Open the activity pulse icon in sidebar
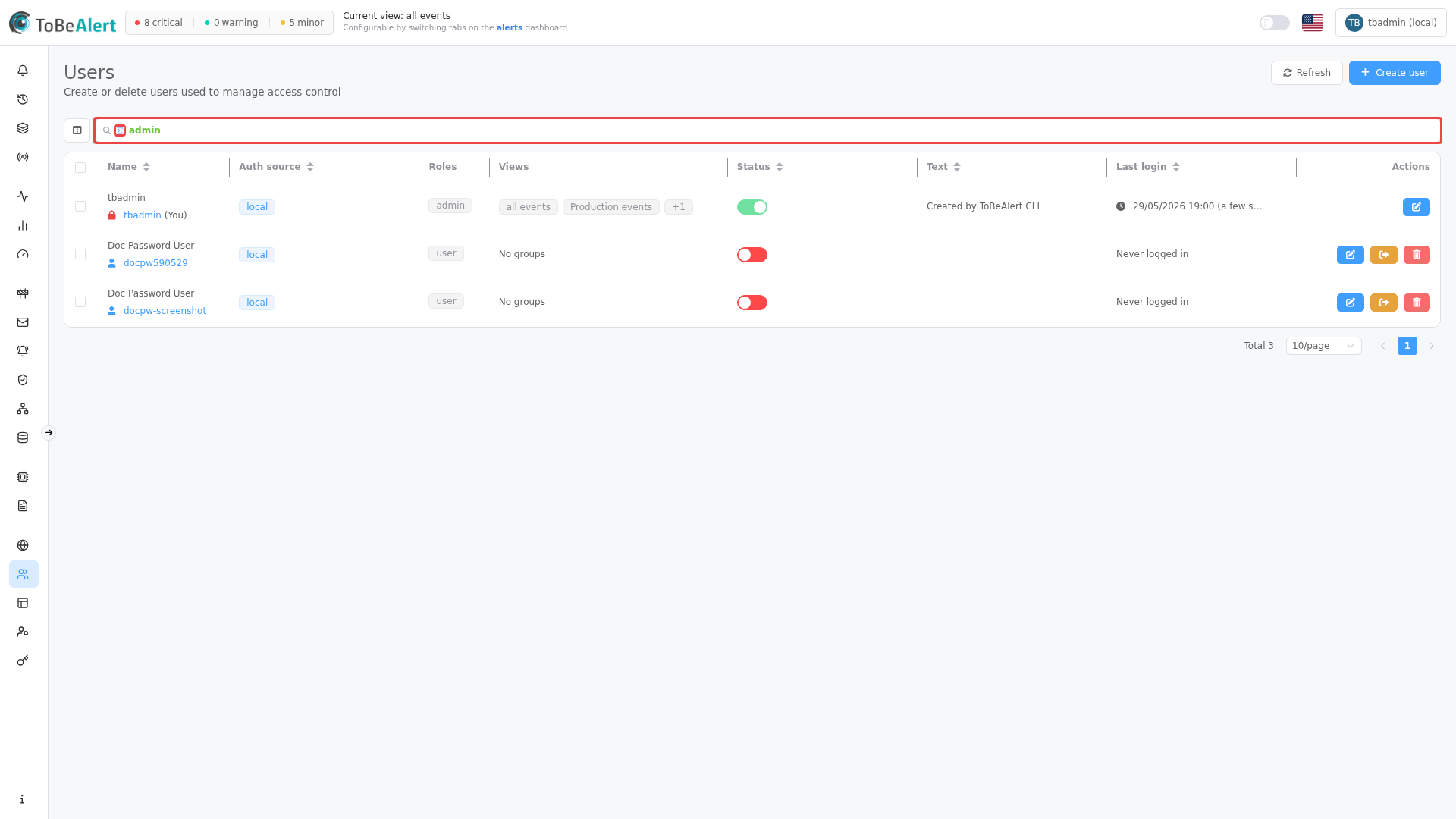 [23, 196]
